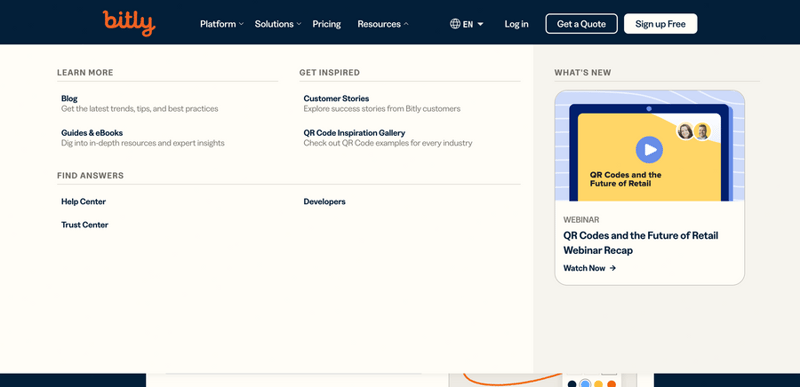The height and width of the screenshot is (387, 800).
Task: Click 'Check out QR Code examples for every industry'
Action: 388,143
